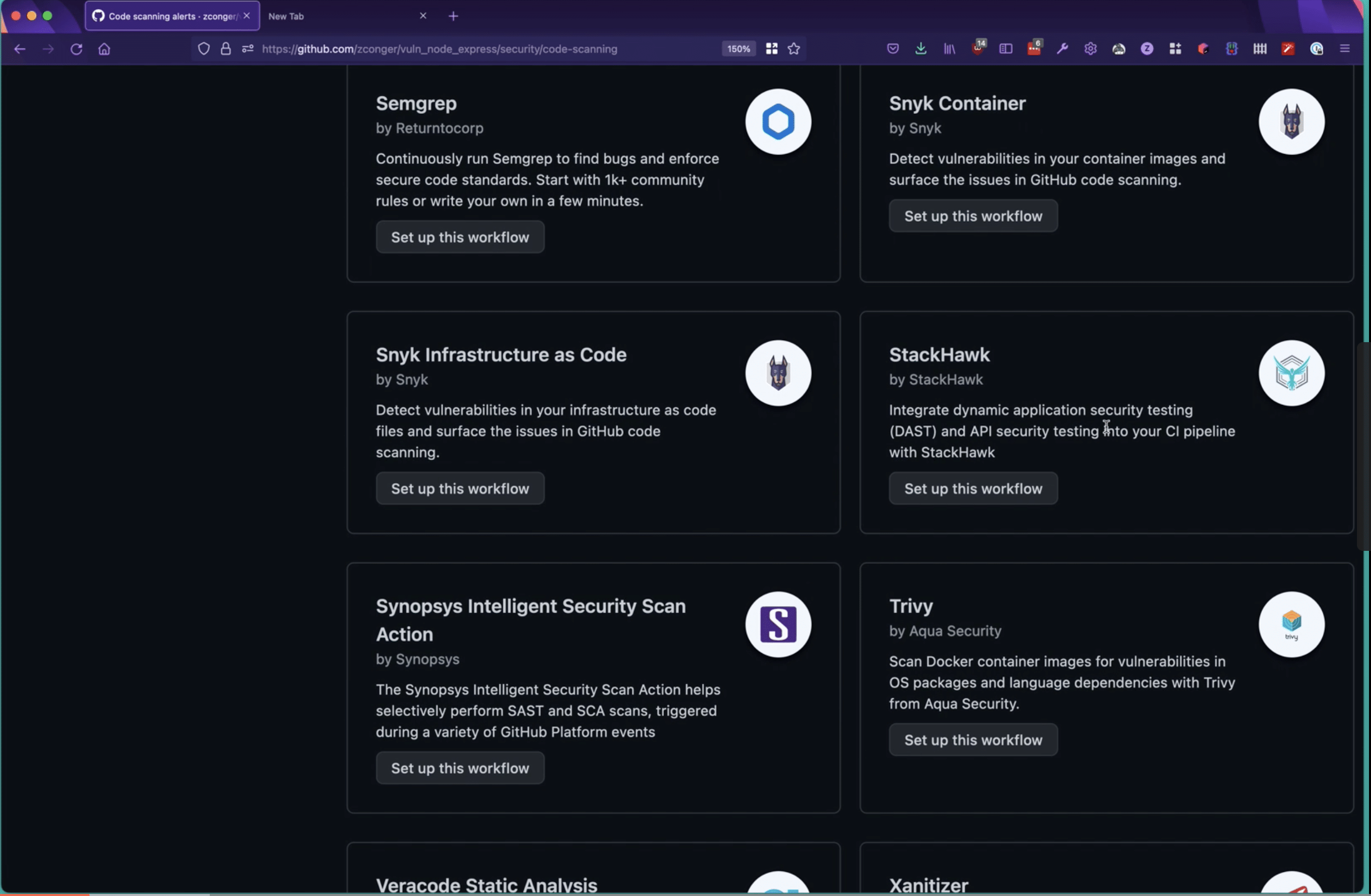Click the gear extension icon in toolbar
1371x896 pixels.
1090,49
